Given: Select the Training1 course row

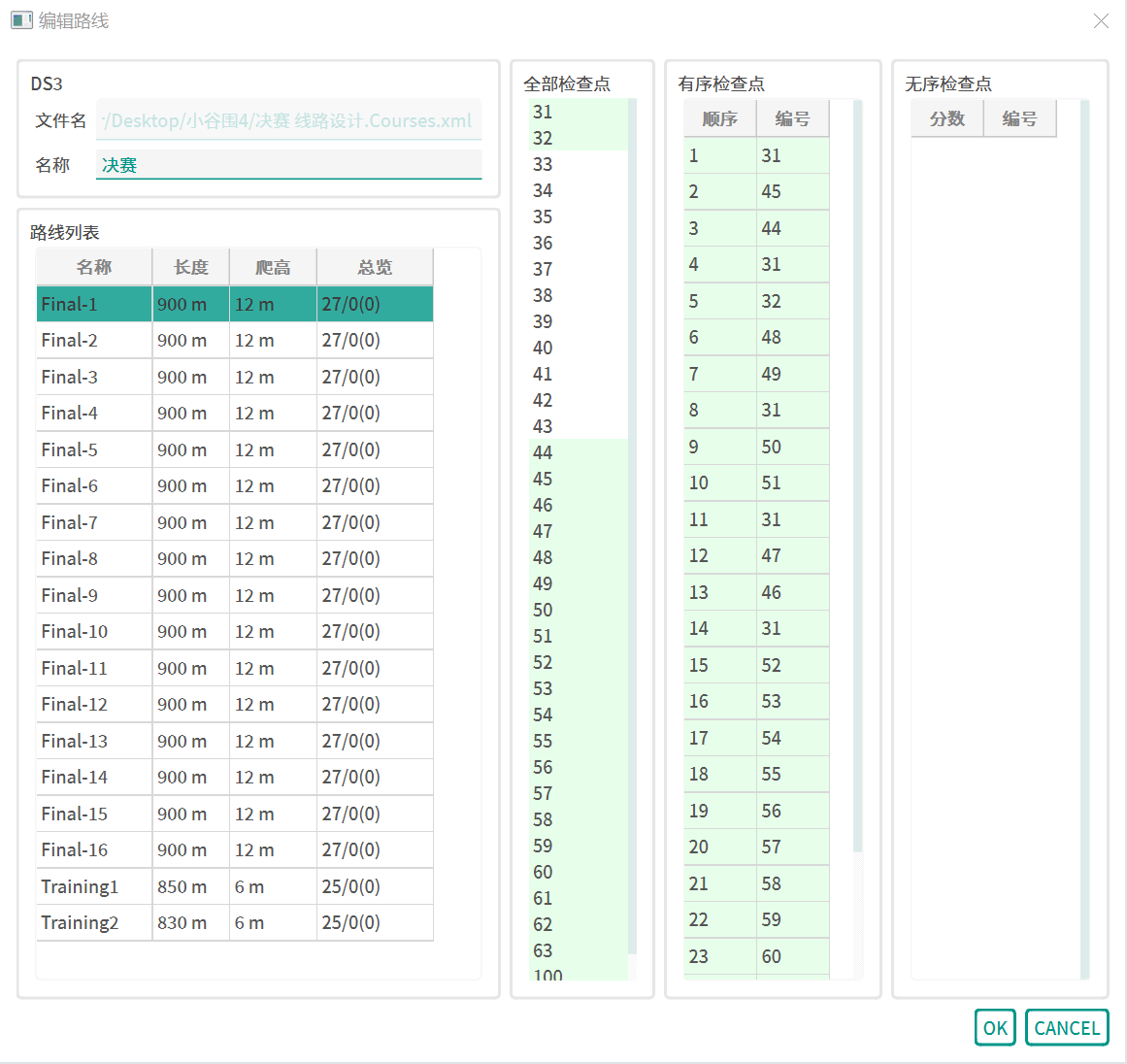Looking at the screenshot, I should [234, 886].
